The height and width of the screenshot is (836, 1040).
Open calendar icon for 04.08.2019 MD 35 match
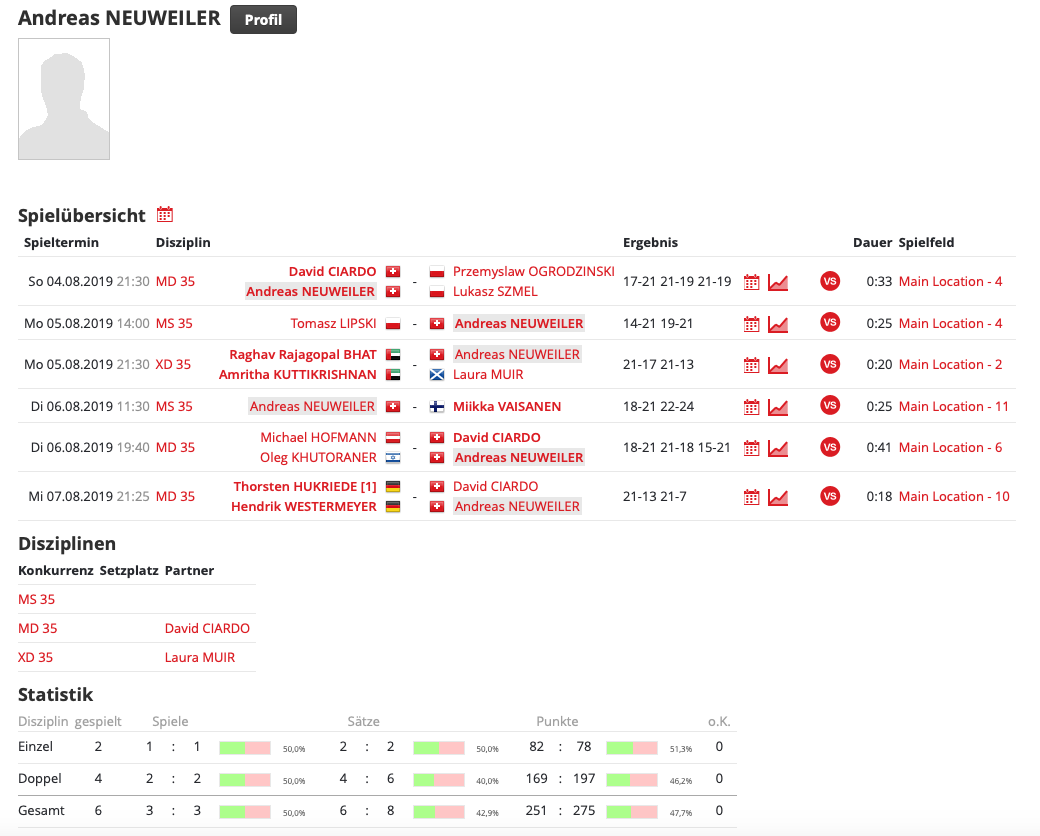(752, 282)
